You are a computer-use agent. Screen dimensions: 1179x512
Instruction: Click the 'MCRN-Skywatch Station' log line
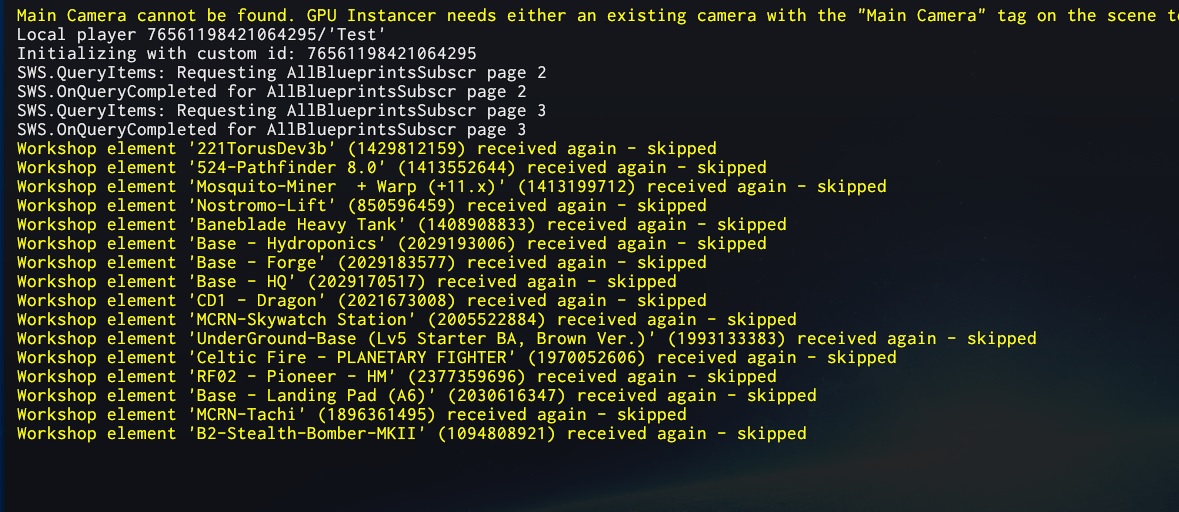[406, 320]
